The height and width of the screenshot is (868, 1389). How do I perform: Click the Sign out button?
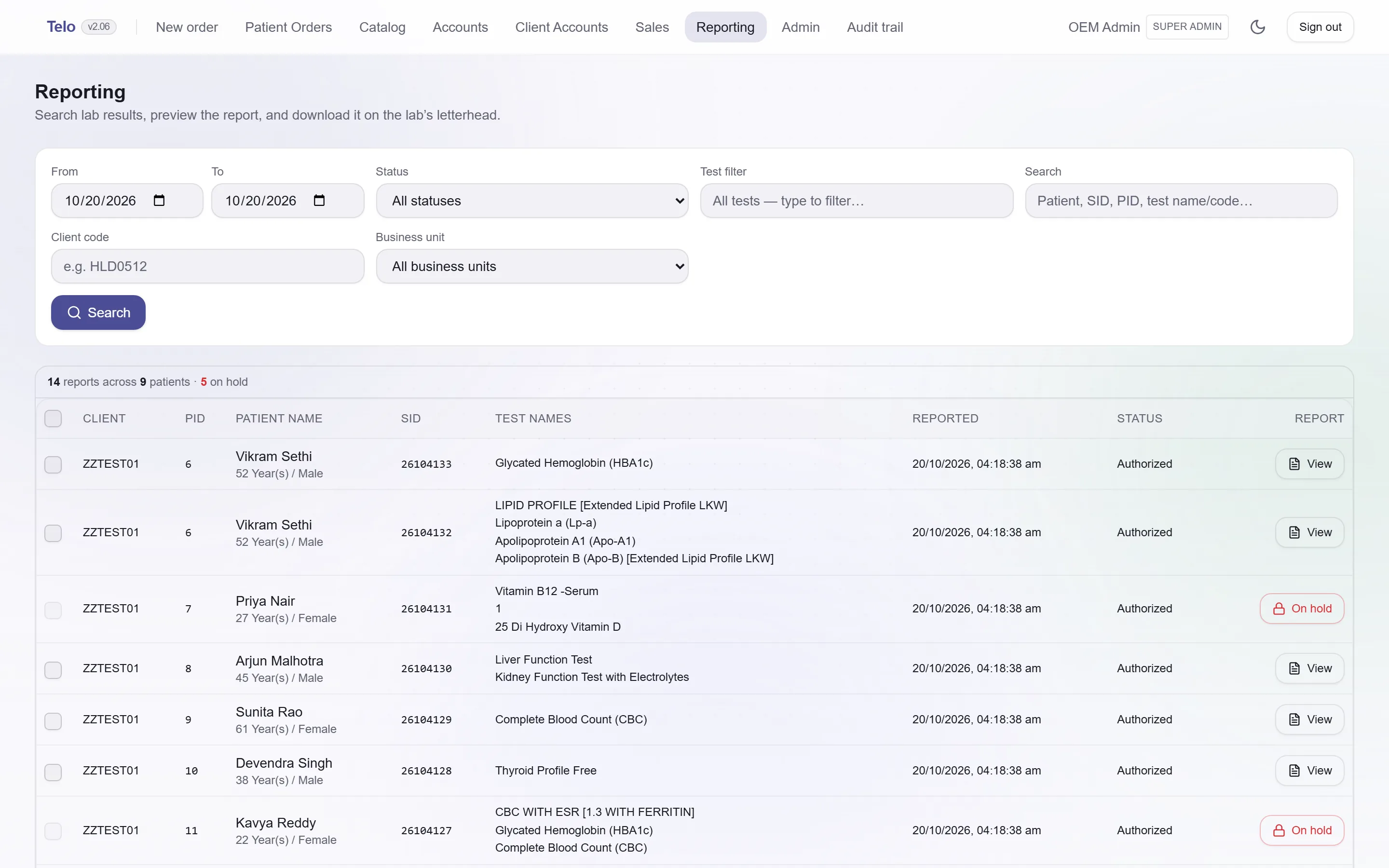1320,27
